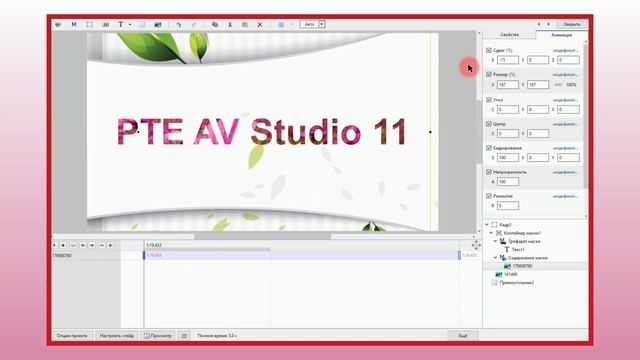
Task: Select Прямоугольник2 in the object tree
Action: click(517, 282)
